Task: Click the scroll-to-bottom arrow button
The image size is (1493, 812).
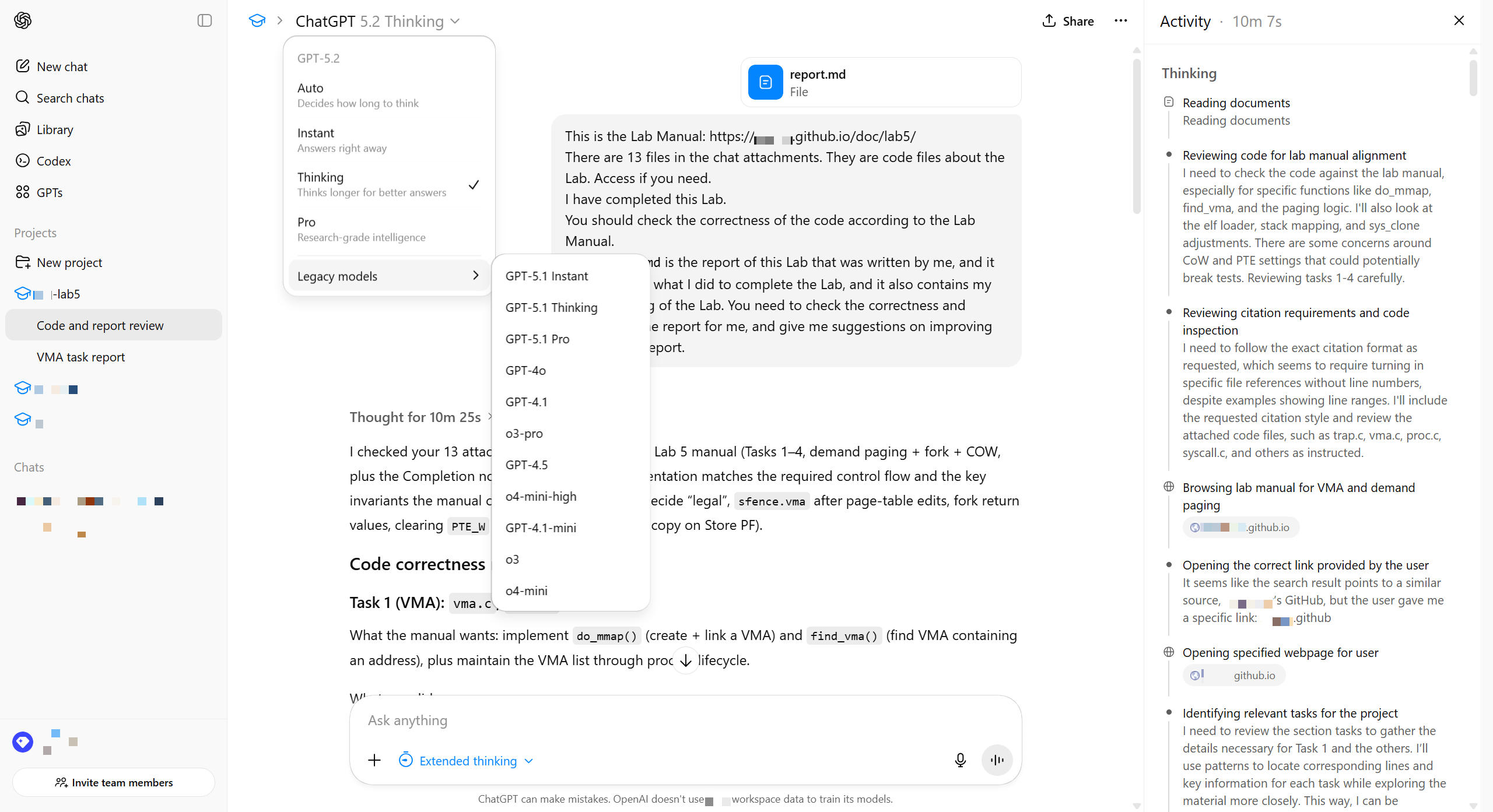Action: pyautogui.click(x=686, y=660)
